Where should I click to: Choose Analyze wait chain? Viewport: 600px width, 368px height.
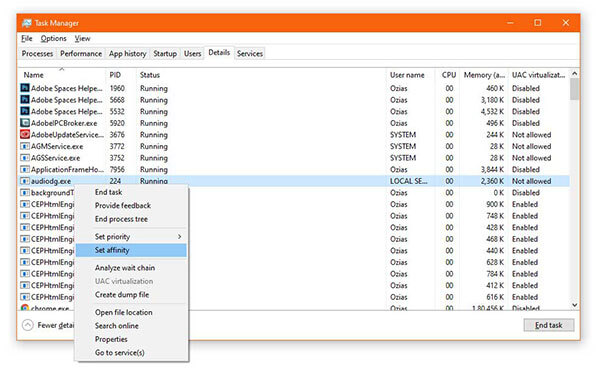point(131,268)
